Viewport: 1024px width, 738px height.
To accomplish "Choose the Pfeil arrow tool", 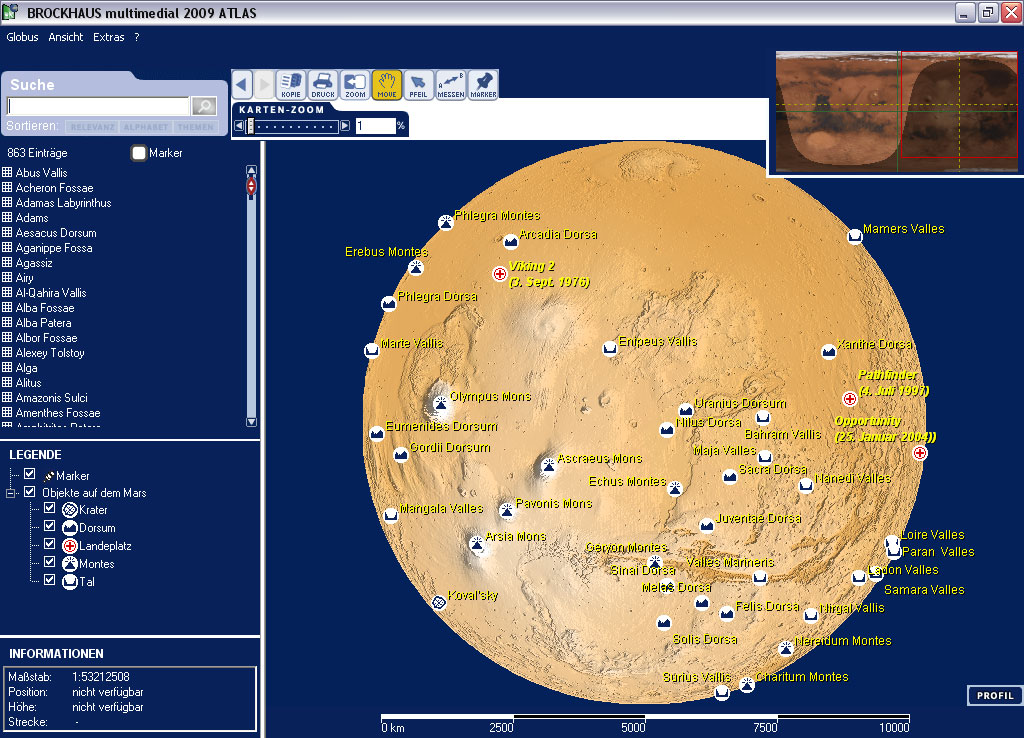I will pos(418,84).
